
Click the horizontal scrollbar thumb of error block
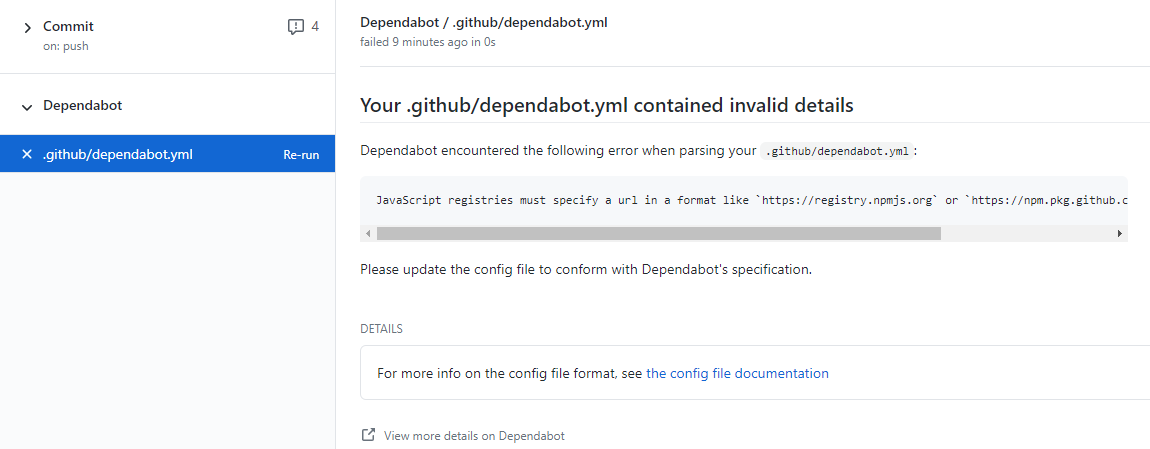pyautogui.click(x=658, y=233)
